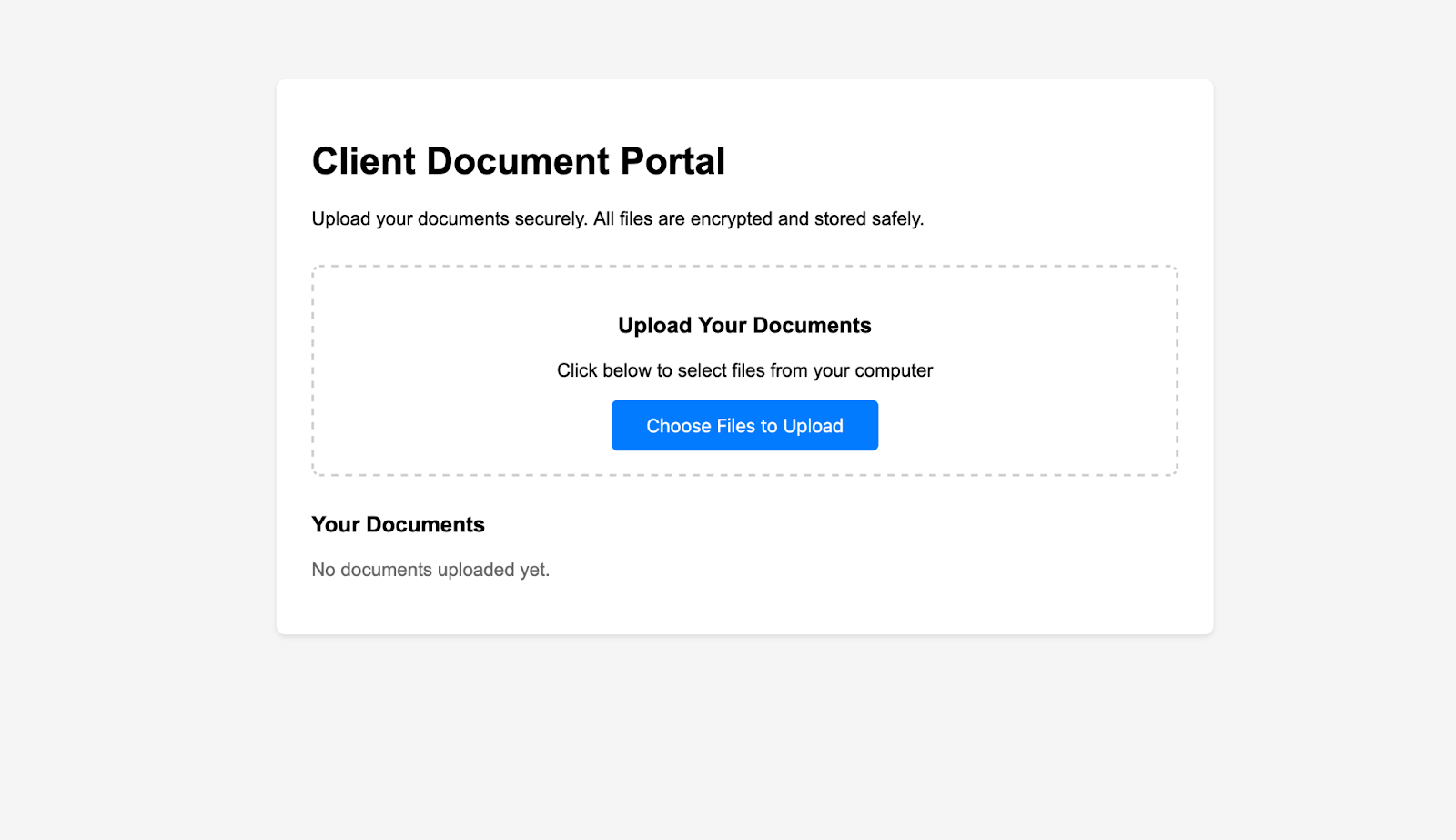Click the top border of the dashed drop area
The image size is (1456, 840).
pos(744,266)
